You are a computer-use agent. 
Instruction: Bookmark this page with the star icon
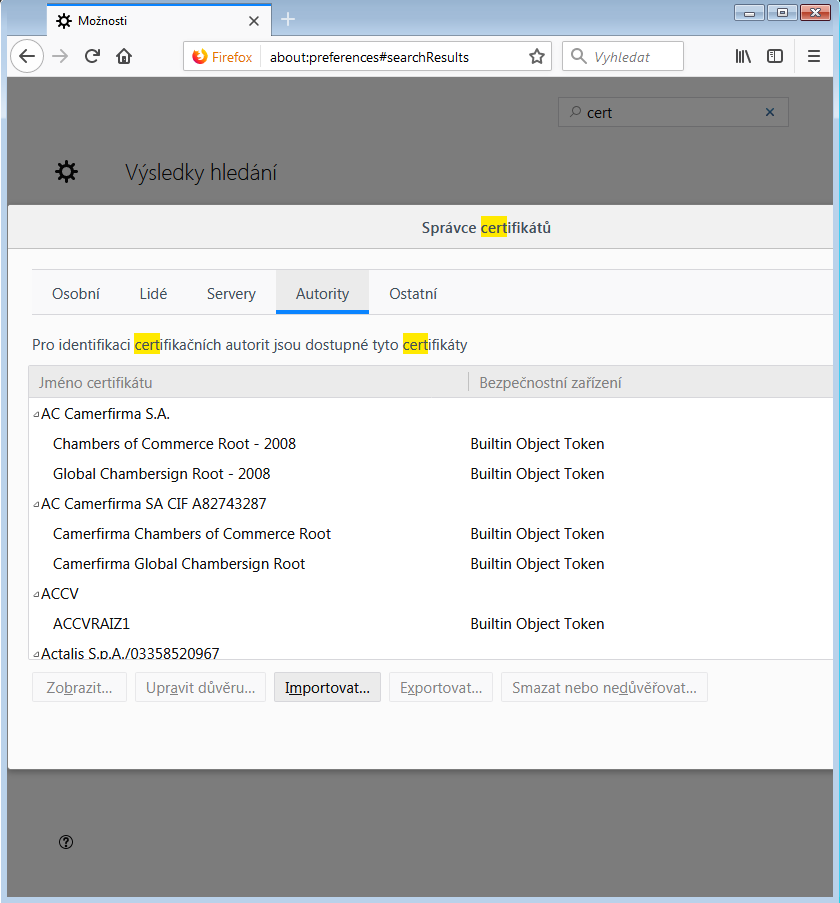pos(536,57)
